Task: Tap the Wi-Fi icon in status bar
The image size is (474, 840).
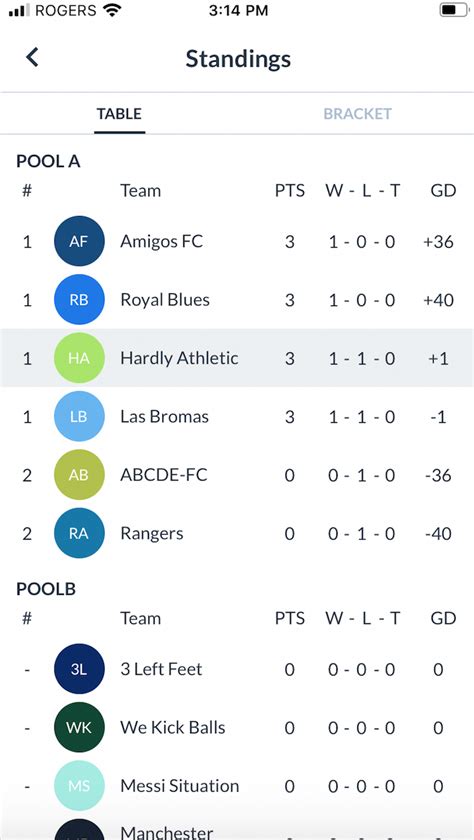Action: [x=112, y=10]
